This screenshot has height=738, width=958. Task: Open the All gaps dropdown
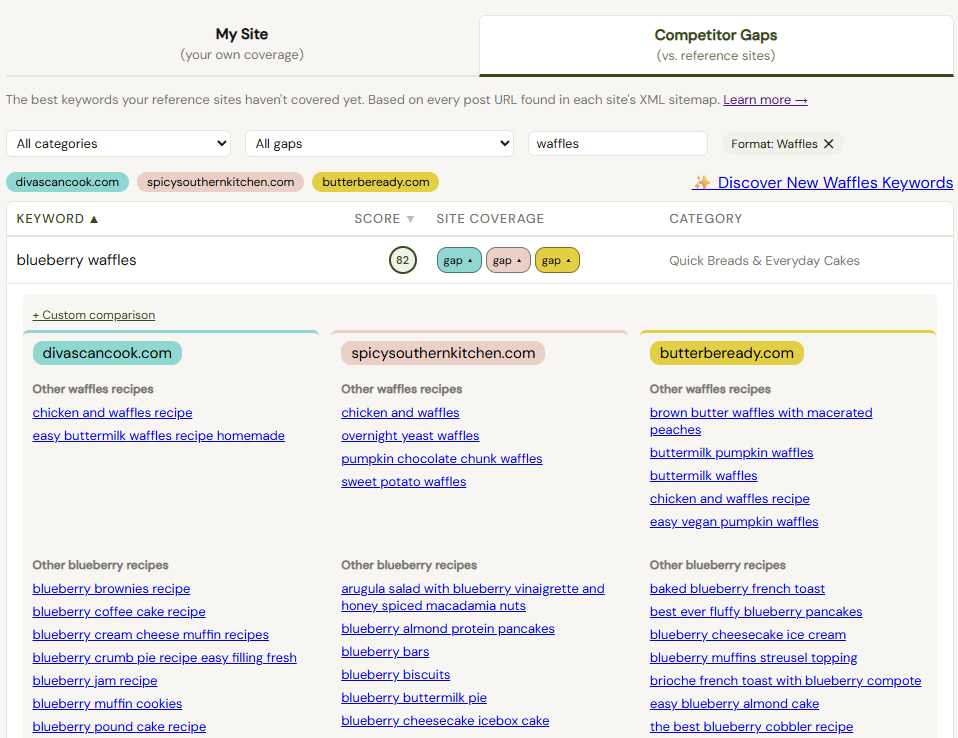(379, 144)
